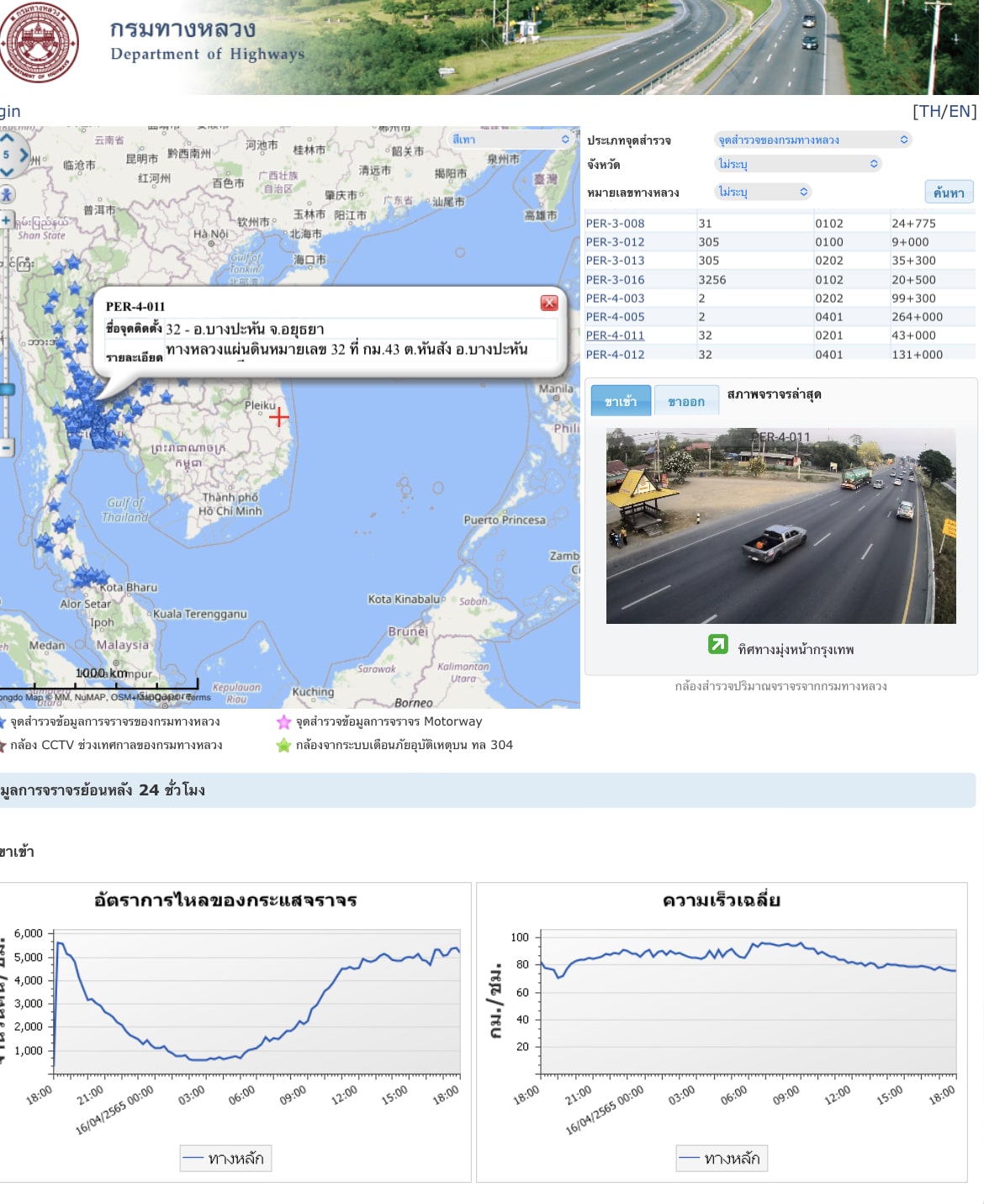Screen dimensions: 984x1204
Task: Switch to the ขาออก outbound tab
Action: [686, 402]
